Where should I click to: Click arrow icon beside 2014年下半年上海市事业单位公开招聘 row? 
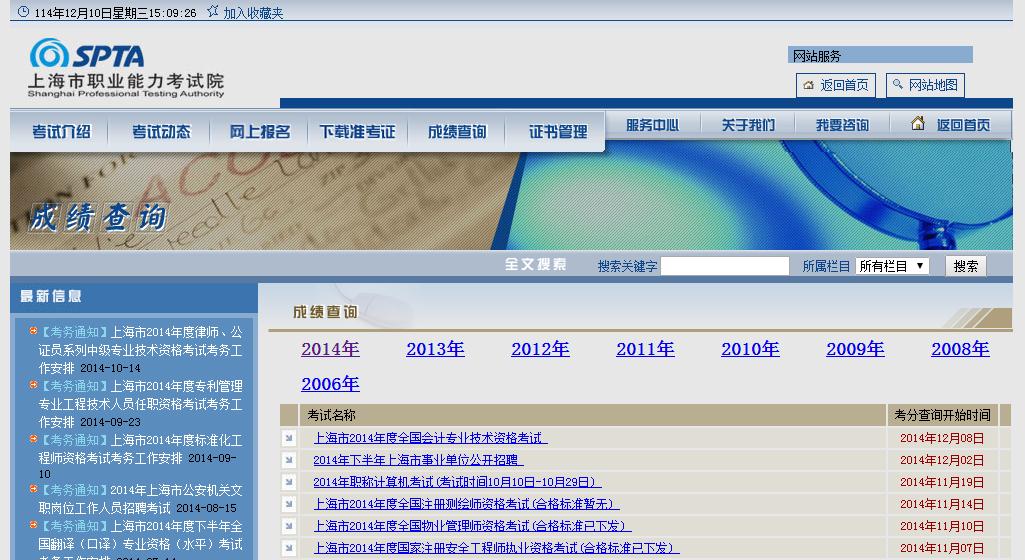[289, 460]
